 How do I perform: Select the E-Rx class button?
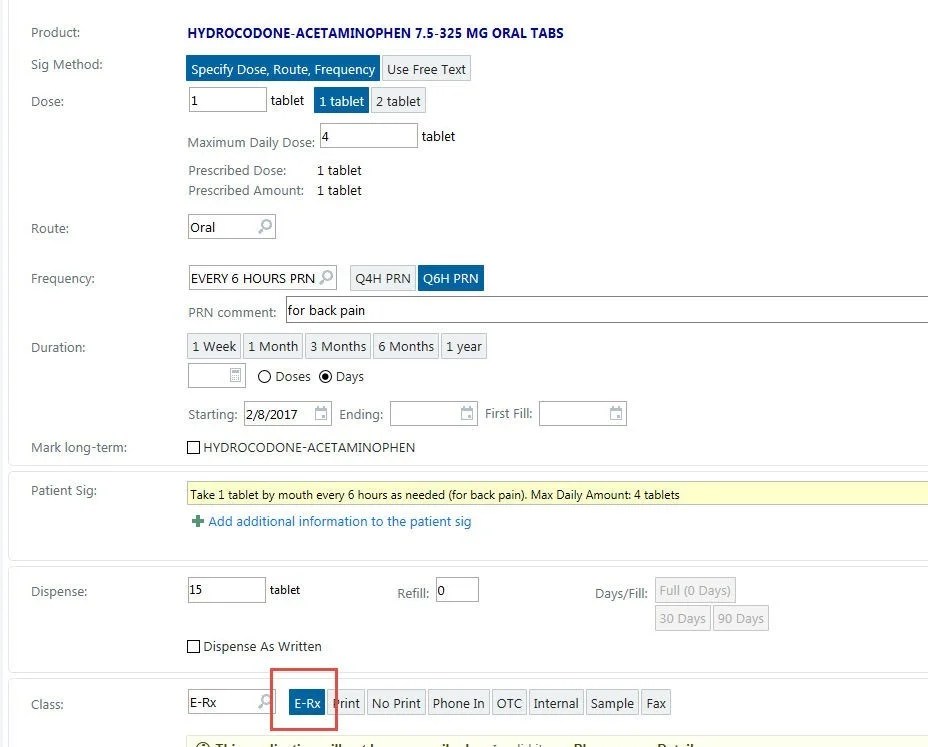(307, 703)
